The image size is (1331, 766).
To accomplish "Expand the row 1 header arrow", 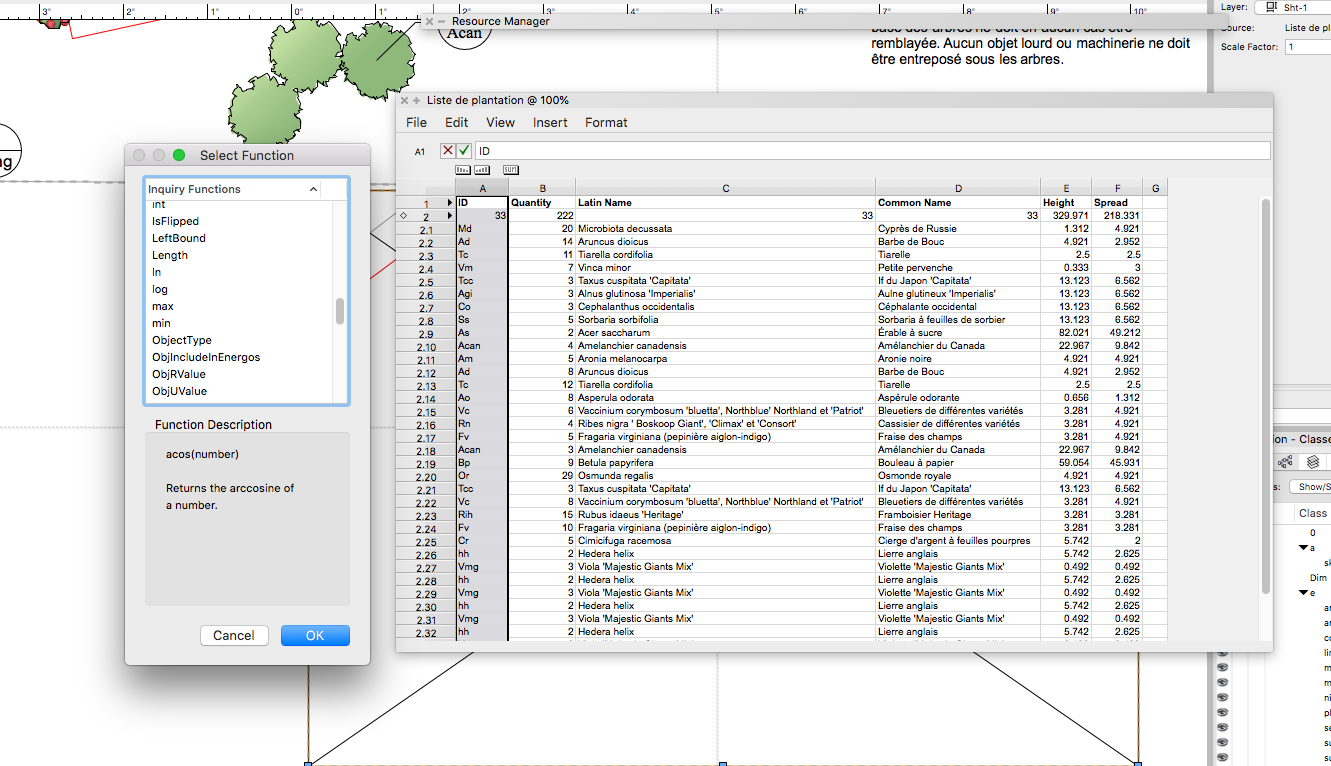I will click(x=449, y=203).
